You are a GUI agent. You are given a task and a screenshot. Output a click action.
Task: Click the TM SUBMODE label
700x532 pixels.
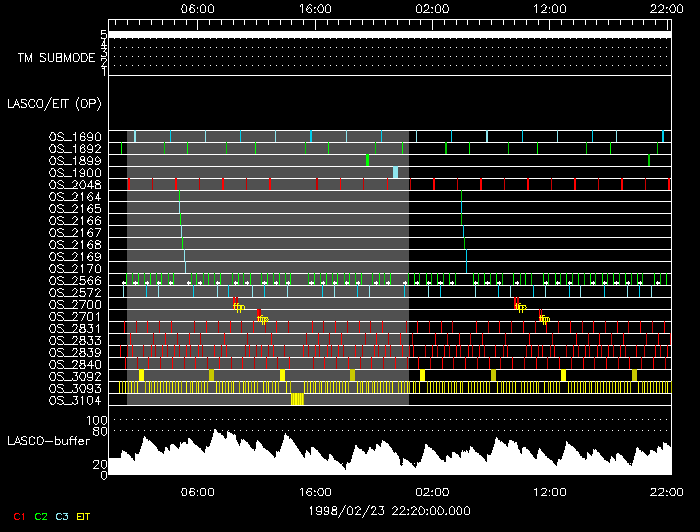coord(56,57)
